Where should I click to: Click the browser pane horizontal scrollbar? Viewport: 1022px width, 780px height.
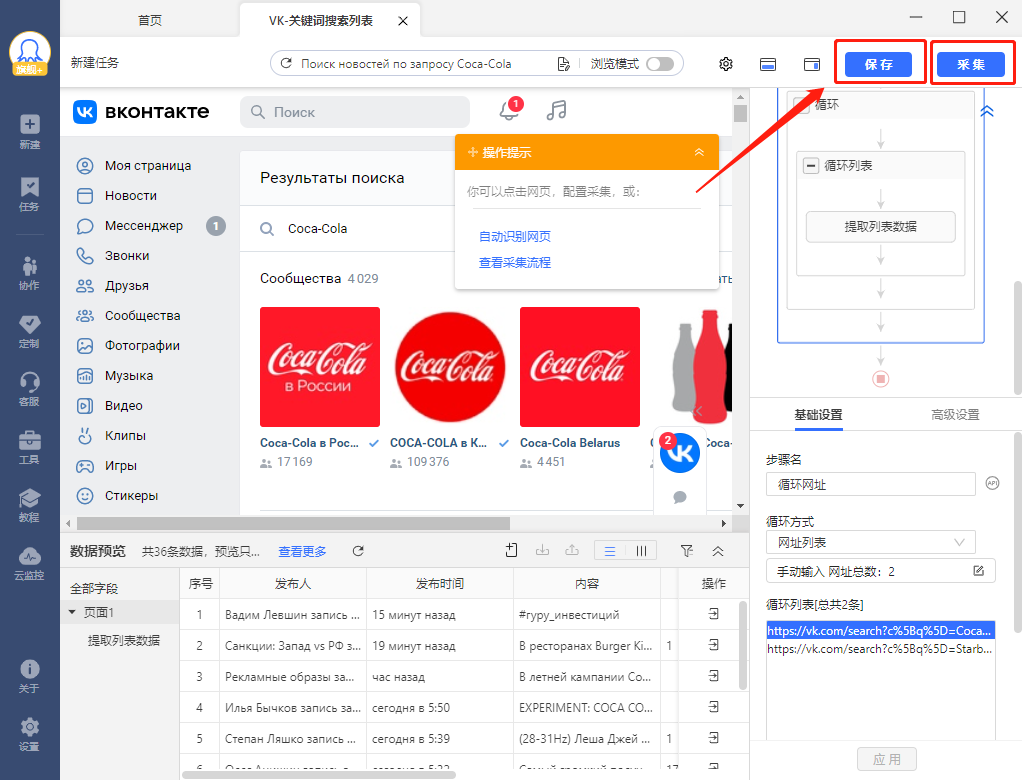(x=293, y=523)
